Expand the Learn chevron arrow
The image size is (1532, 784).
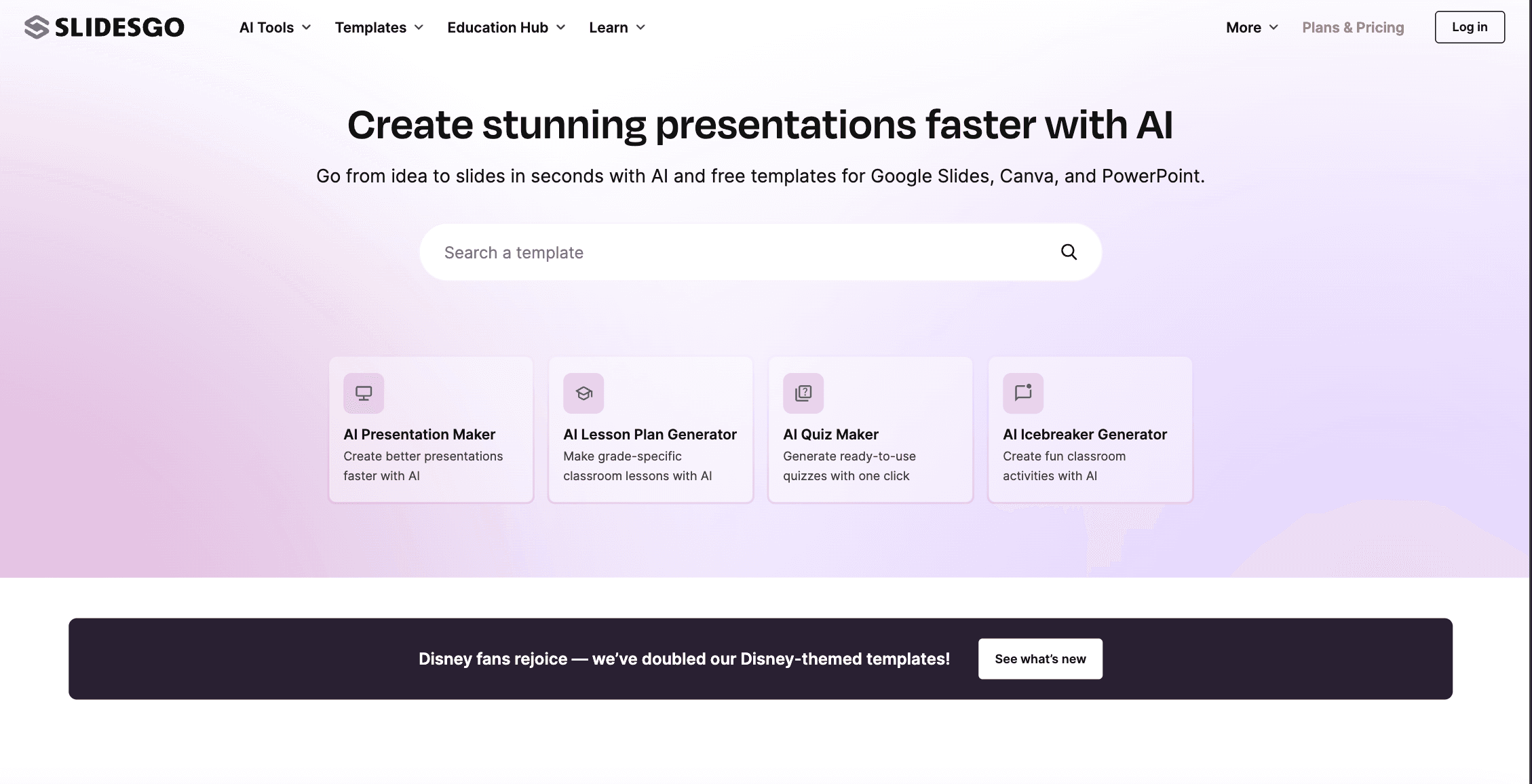click(x=640, y=28)
